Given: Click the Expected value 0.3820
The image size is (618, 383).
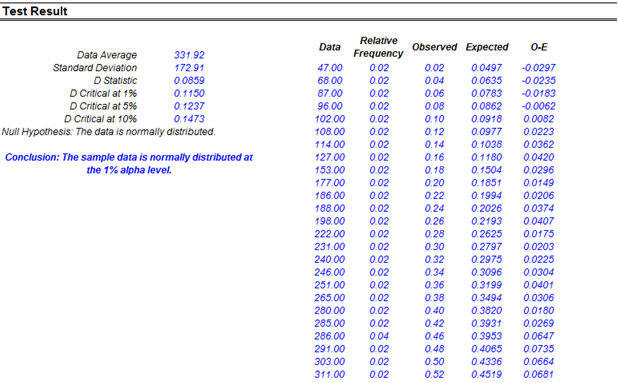Looking at the screenshot, I should (487, 310).
